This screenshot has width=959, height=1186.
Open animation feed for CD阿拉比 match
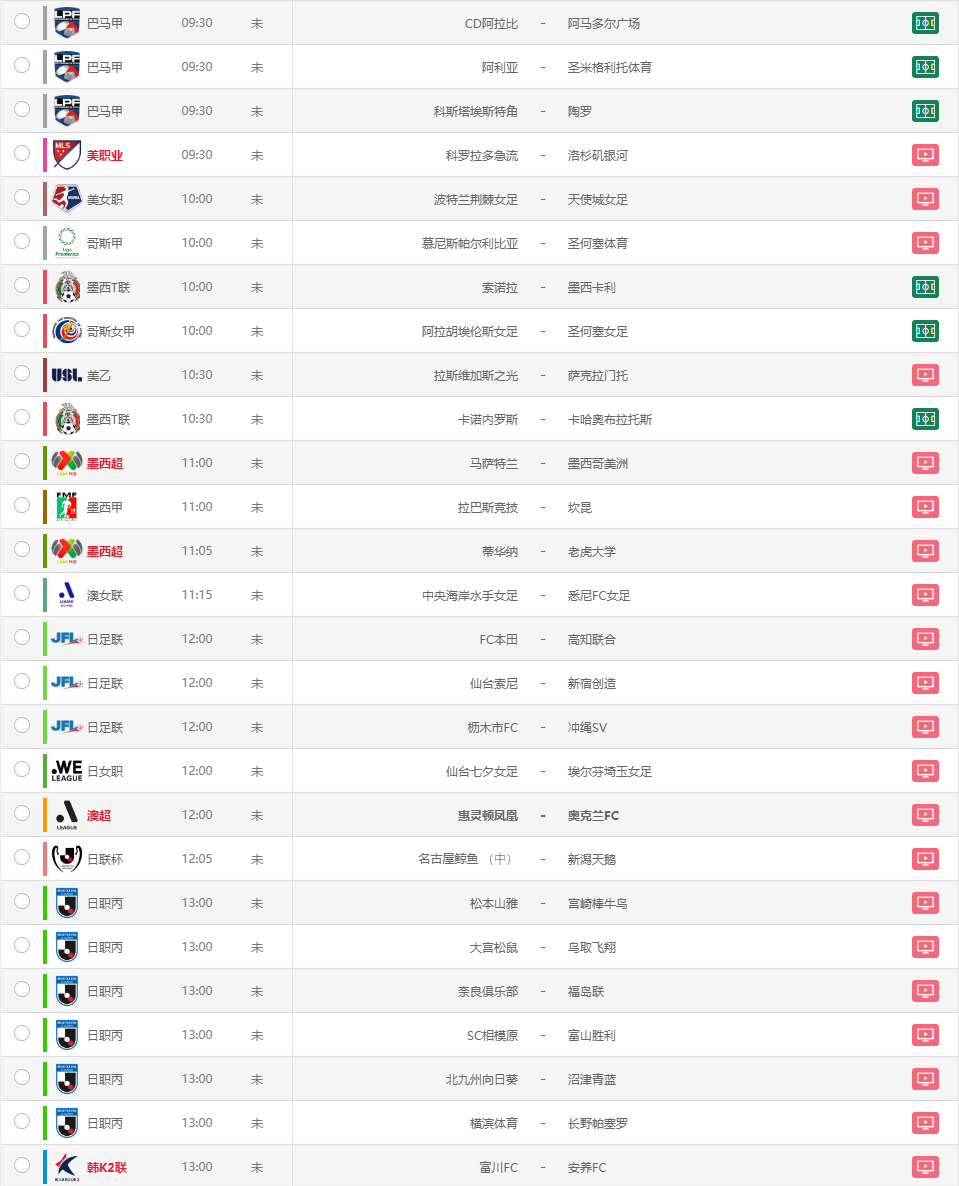[x=925, y=23]
